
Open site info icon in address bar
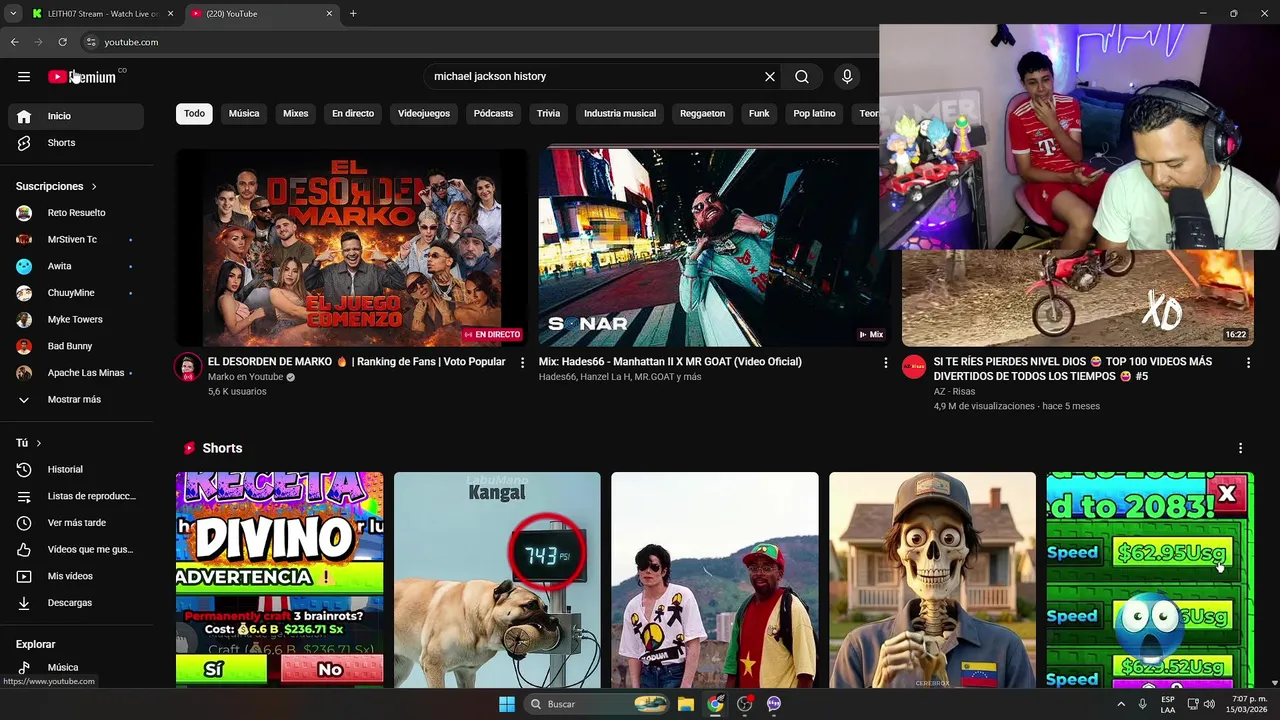(x=91, y=42)
